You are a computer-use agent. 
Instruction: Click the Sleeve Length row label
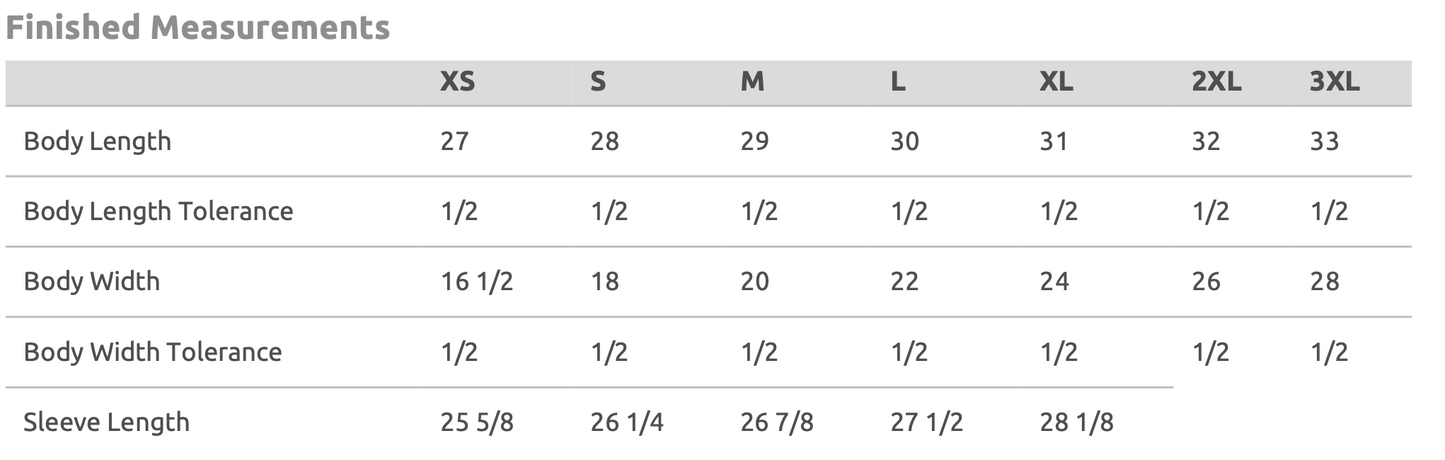click(106, 422)
